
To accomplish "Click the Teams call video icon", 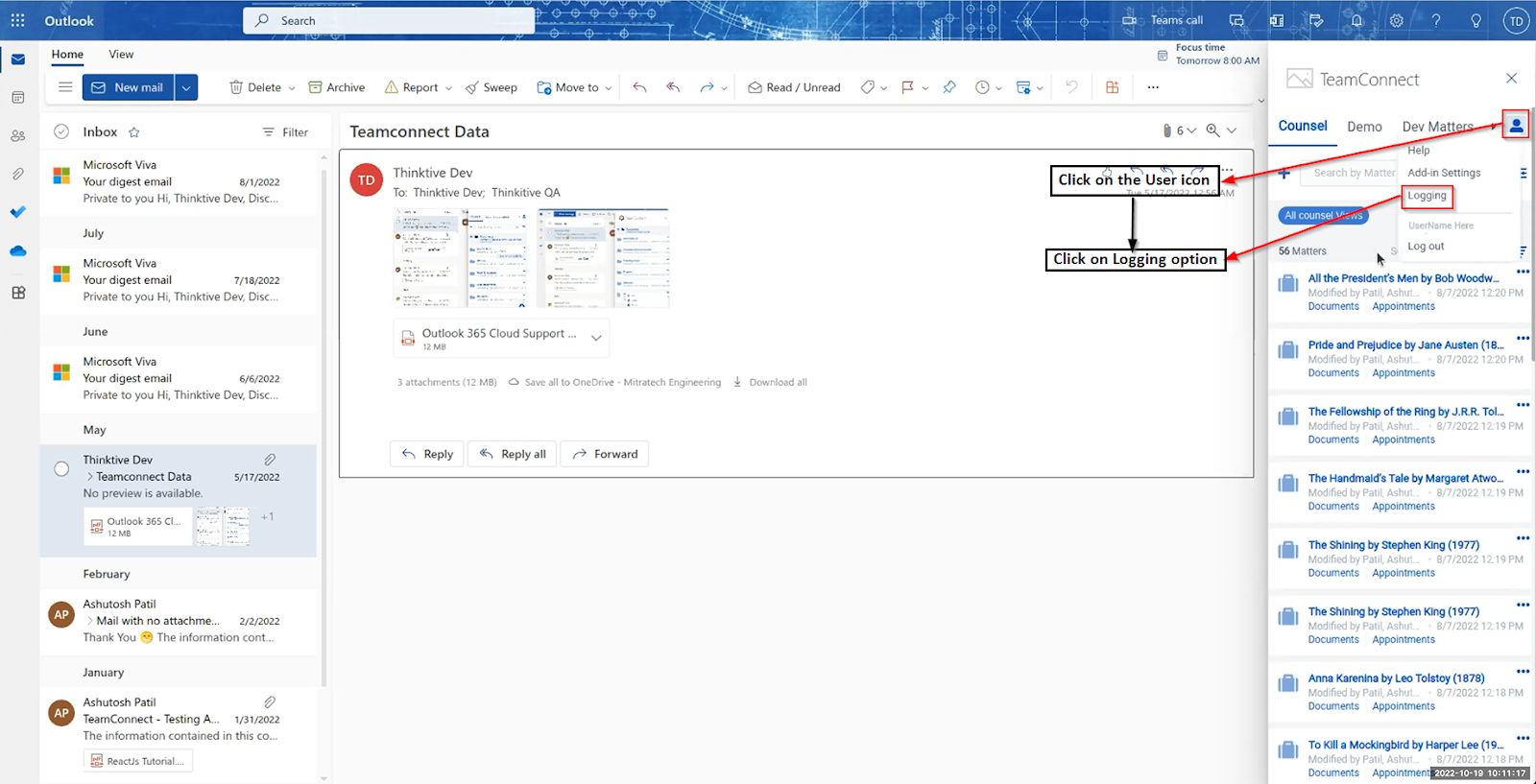I will pyautogui.click(x=1130, y=20).
